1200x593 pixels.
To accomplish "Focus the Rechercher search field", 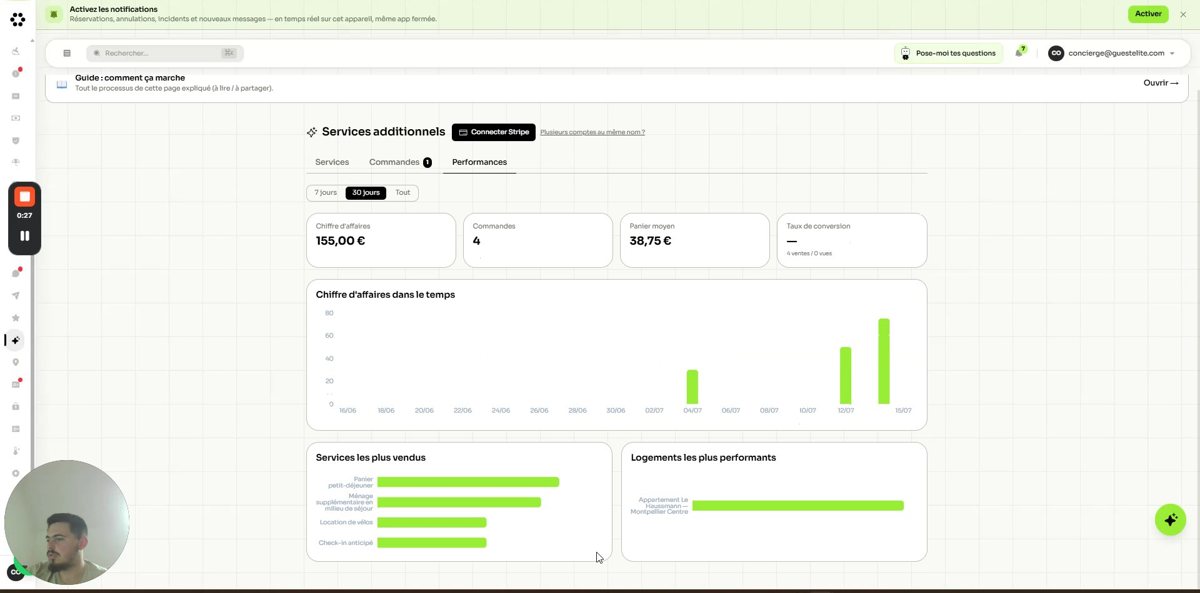I will tap(165, 53).
